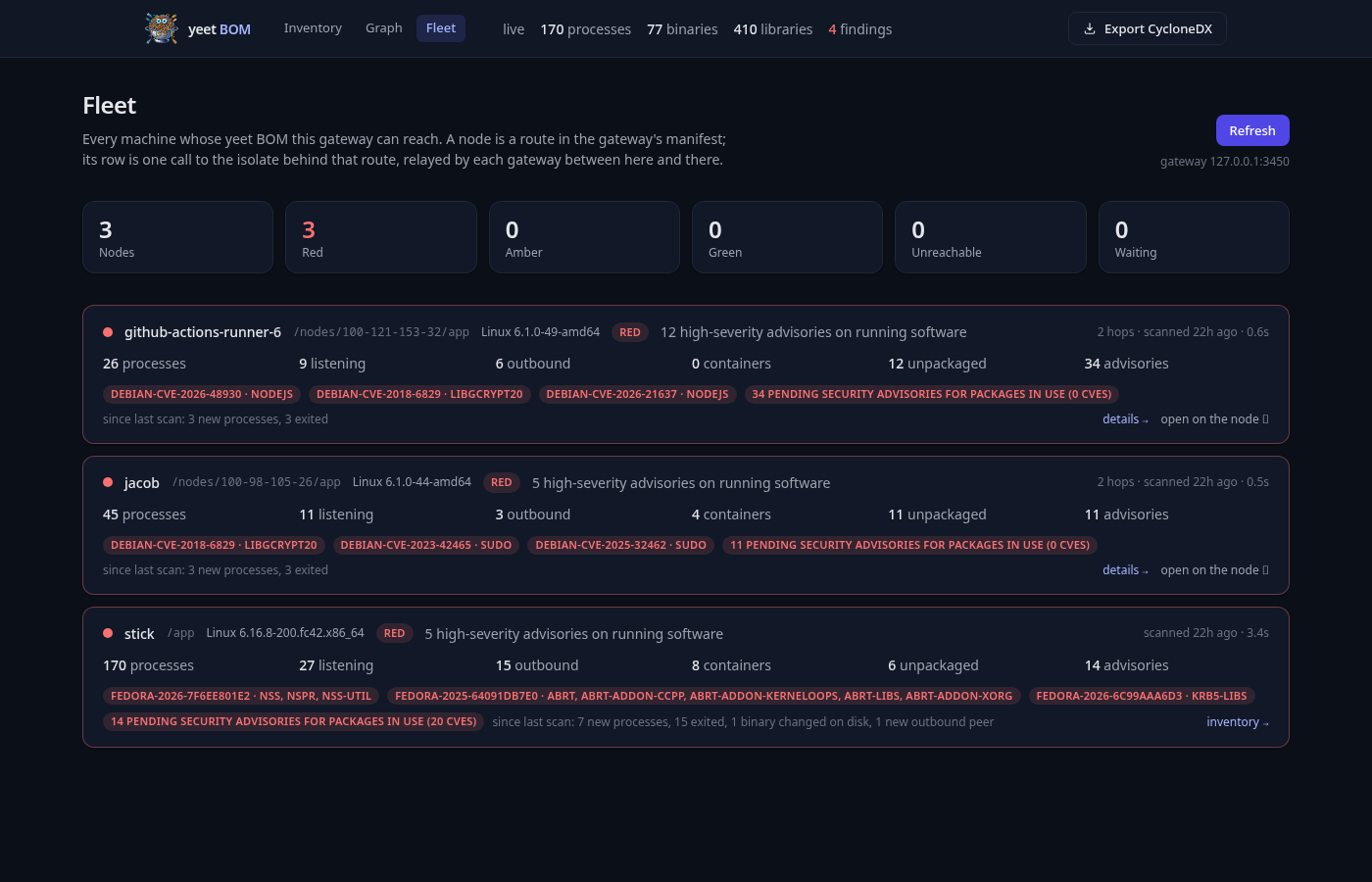Click 11 pending security advisories tag
This screenshot has height=882, width=1372.
click(910, 545)
